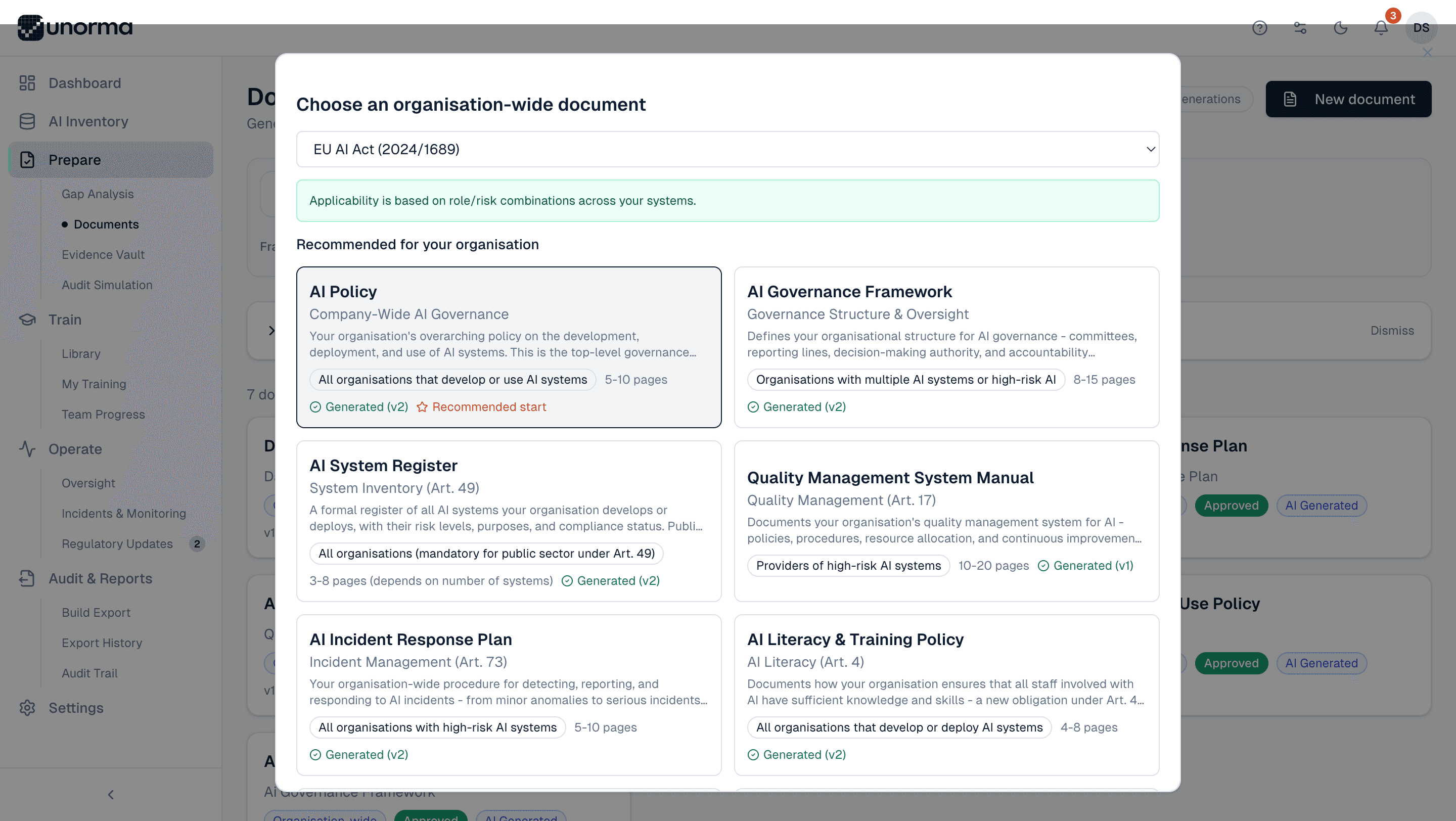Open the preferences sliders icon in header
The image size is (1456, 821).
(1300, 28)
